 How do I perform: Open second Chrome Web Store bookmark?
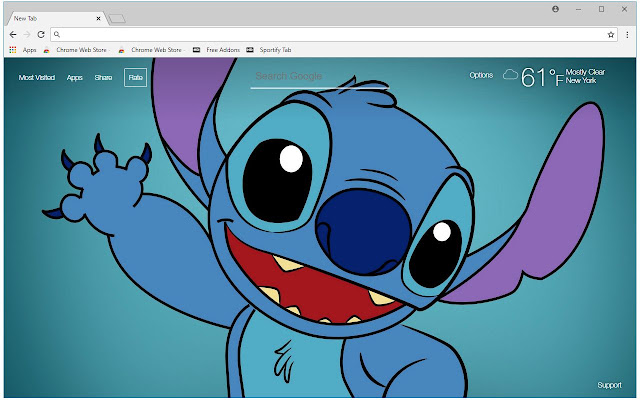(x=151, y=50)
